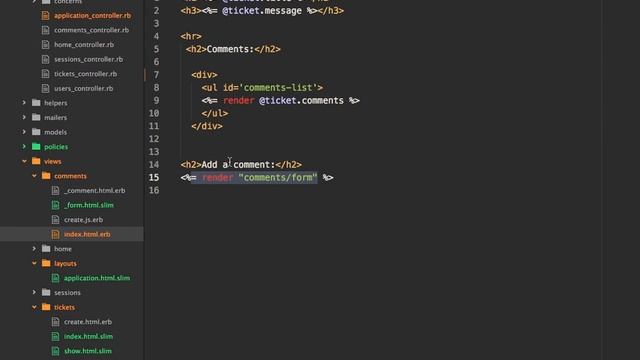This screenshot has height=360, width=640.
Task: Click the helpers folder icon
Action: point(36,102)
